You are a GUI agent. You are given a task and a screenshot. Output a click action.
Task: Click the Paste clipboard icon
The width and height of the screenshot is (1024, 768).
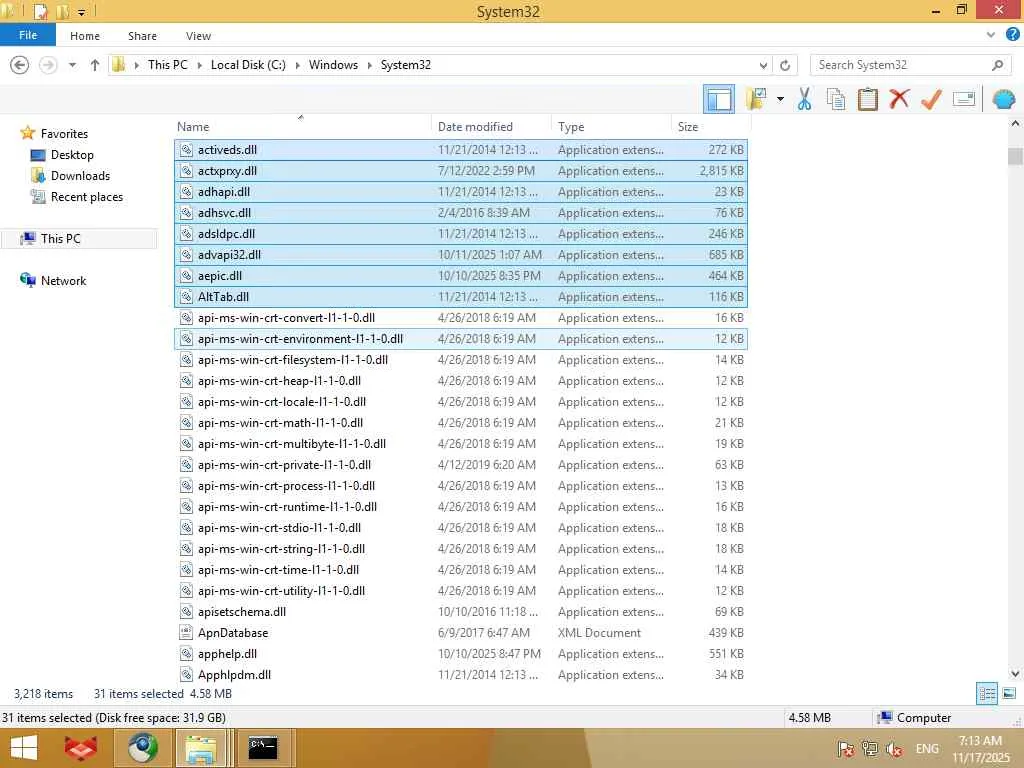[x=867, y=99]
